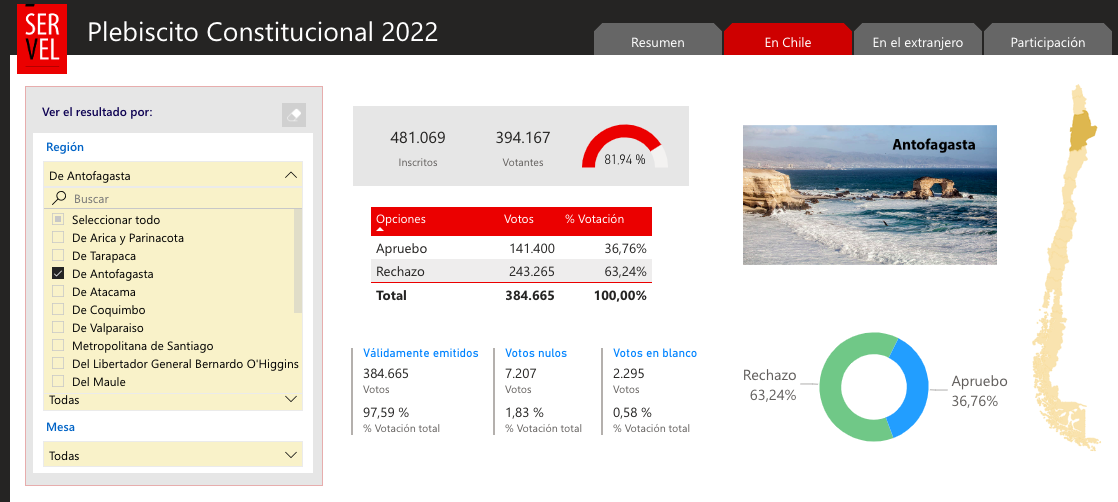
Task: Check Del Libertador General Bernardo O'Higgins
Action: click(x=58, y=364)
